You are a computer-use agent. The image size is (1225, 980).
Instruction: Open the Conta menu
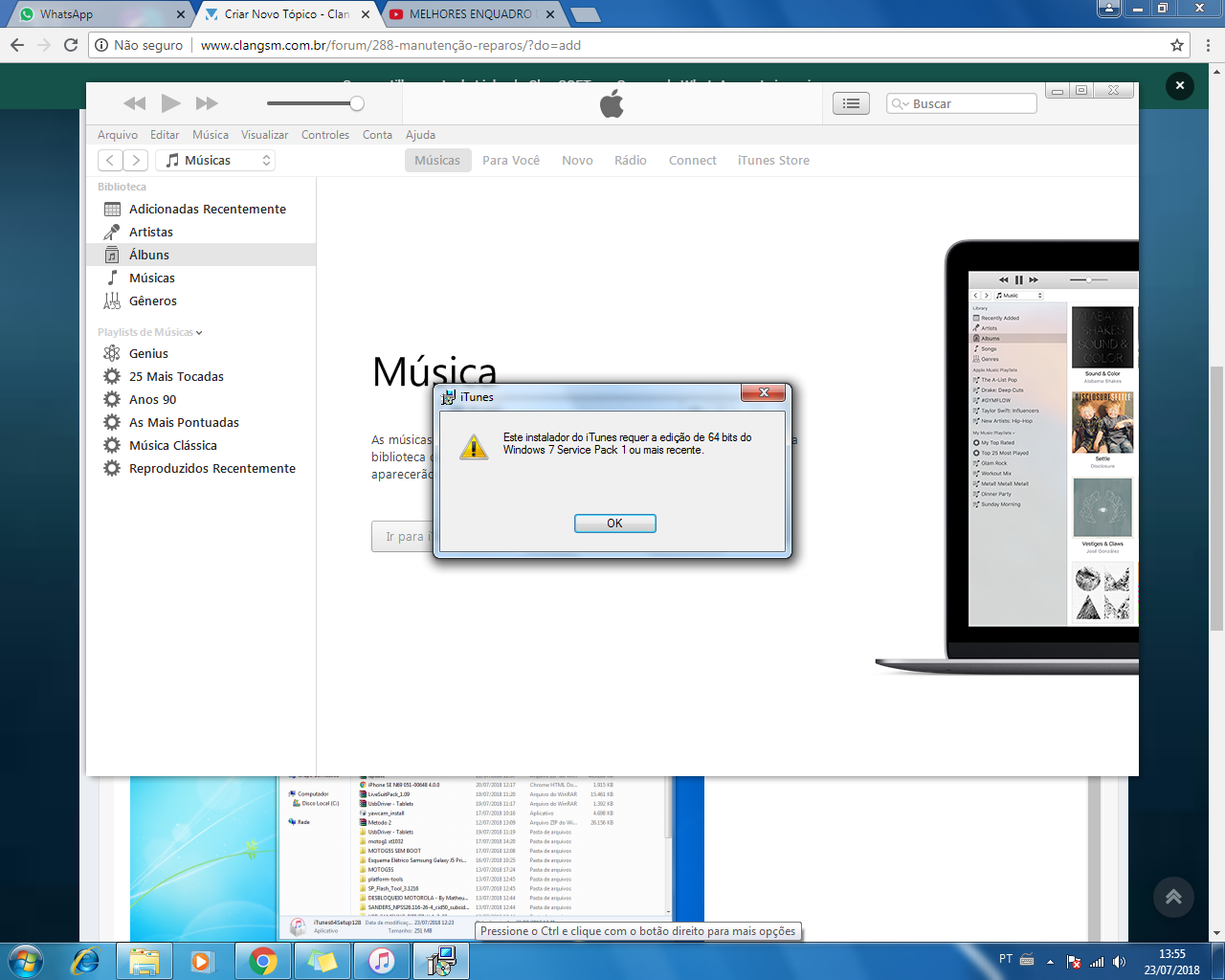point(377,135)
